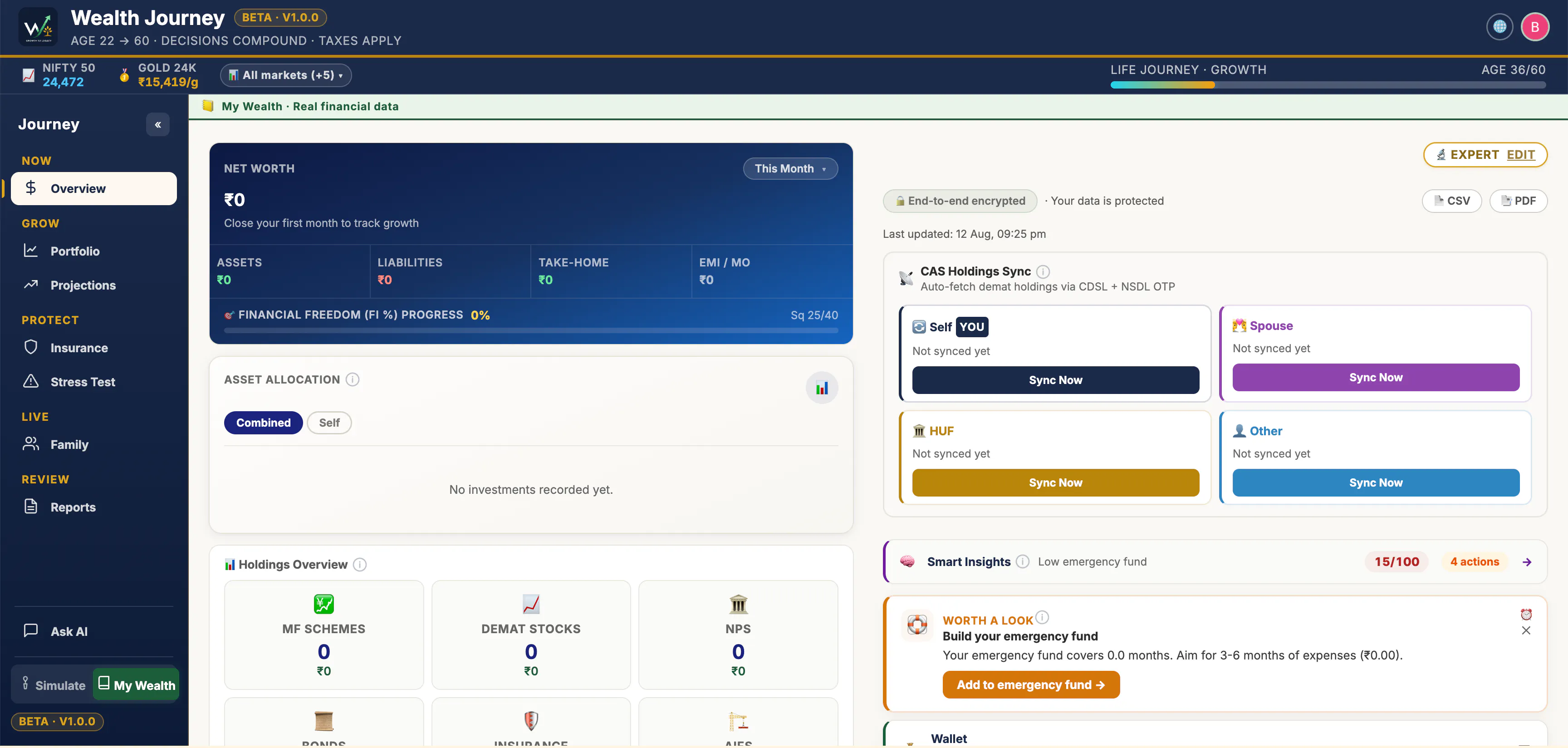Click the 4 actions badge
1568x748 pixels.
click(1474, 561)
